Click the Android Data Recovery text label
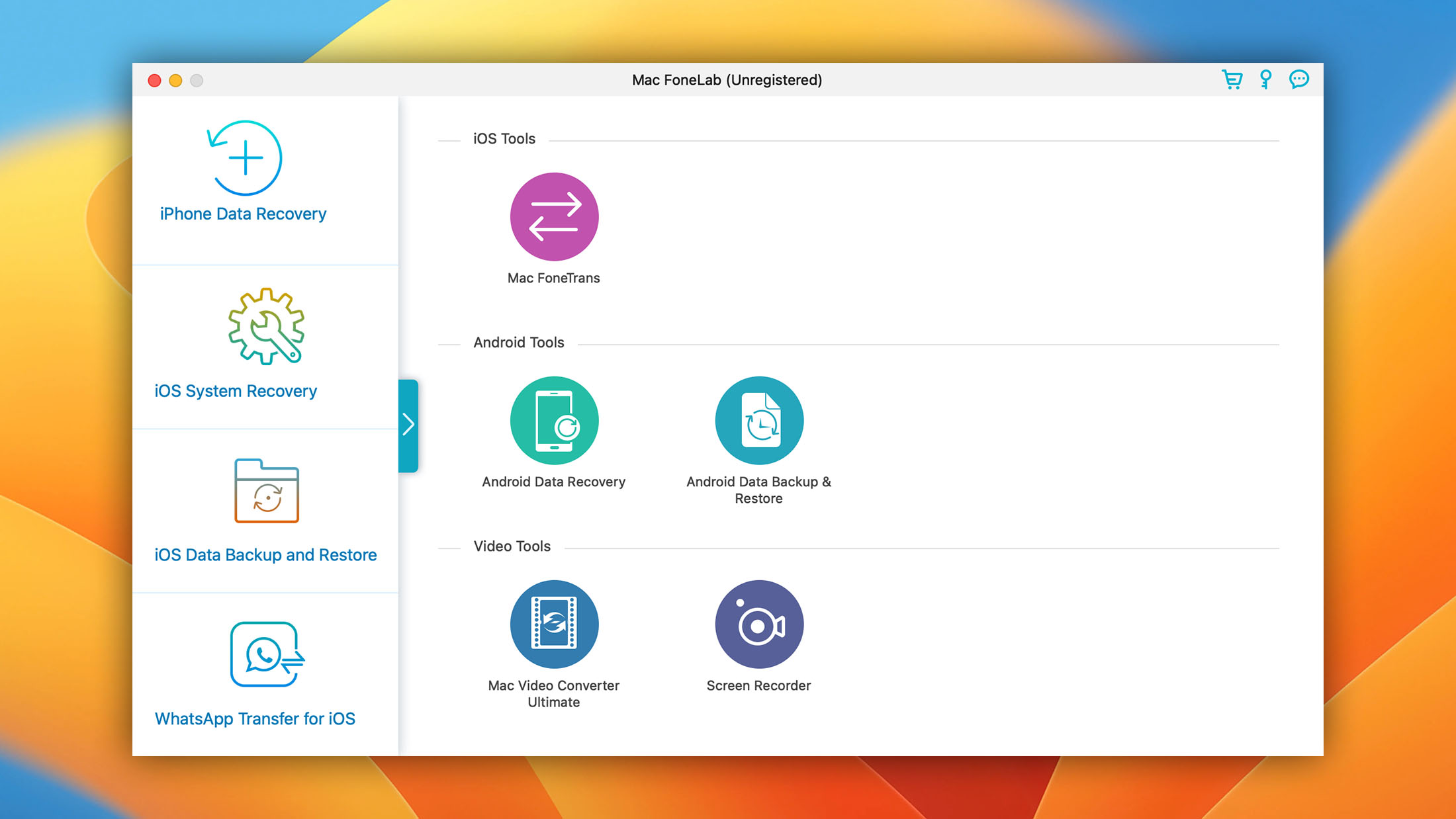The image size is (1456, 819). (554, 482)
